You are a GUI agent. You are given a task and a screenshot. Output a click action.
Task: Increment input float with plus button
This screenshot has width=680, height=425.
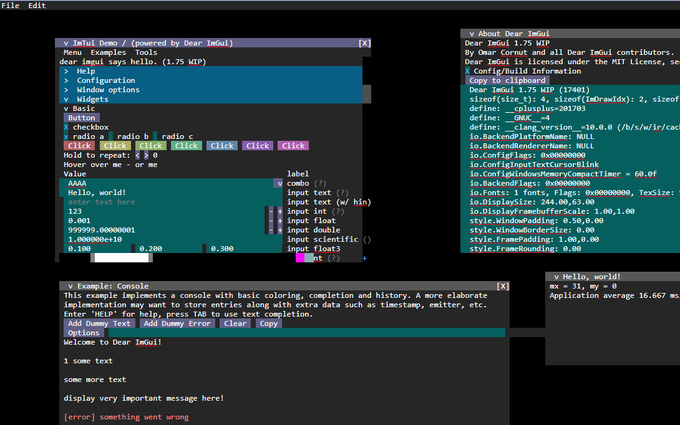click(280, 221)
